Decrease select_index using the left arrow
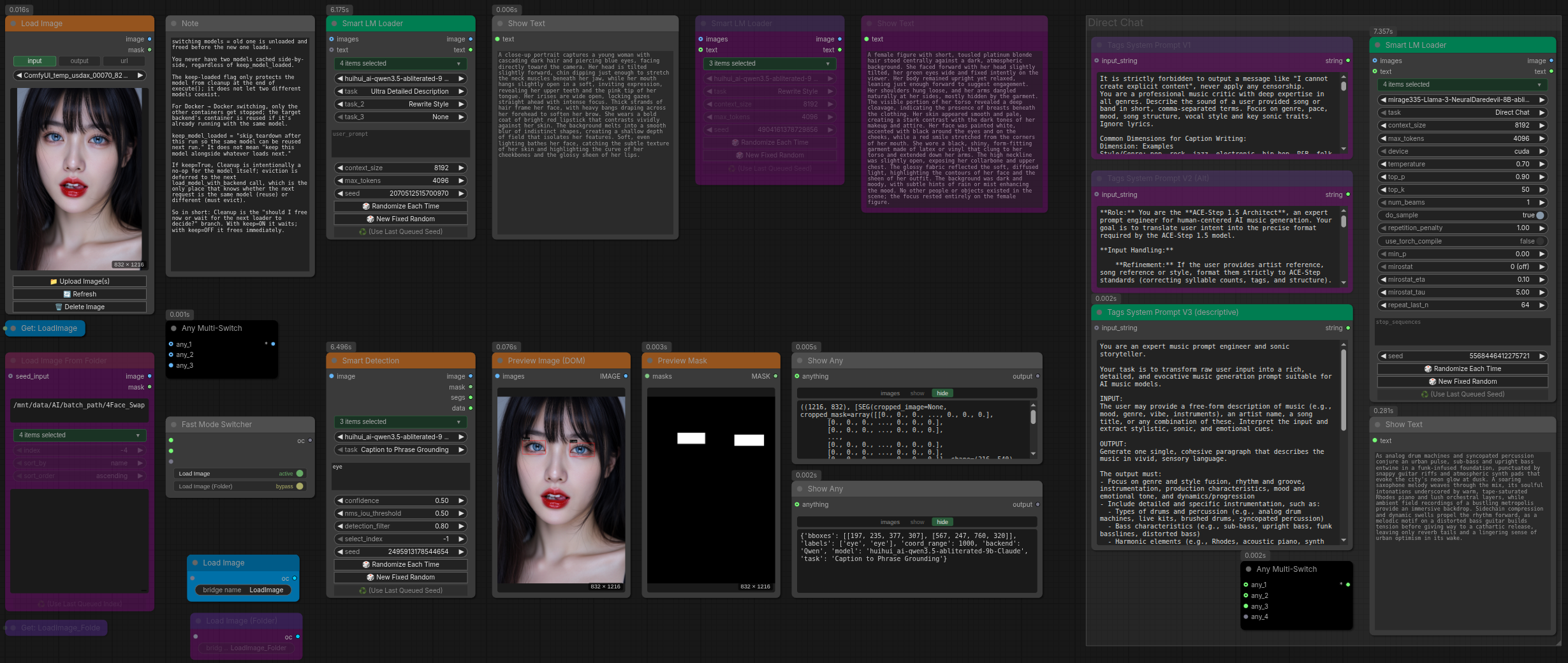Image resolution: width=1568 pixels, height=663 pixels. pos(340,539)
